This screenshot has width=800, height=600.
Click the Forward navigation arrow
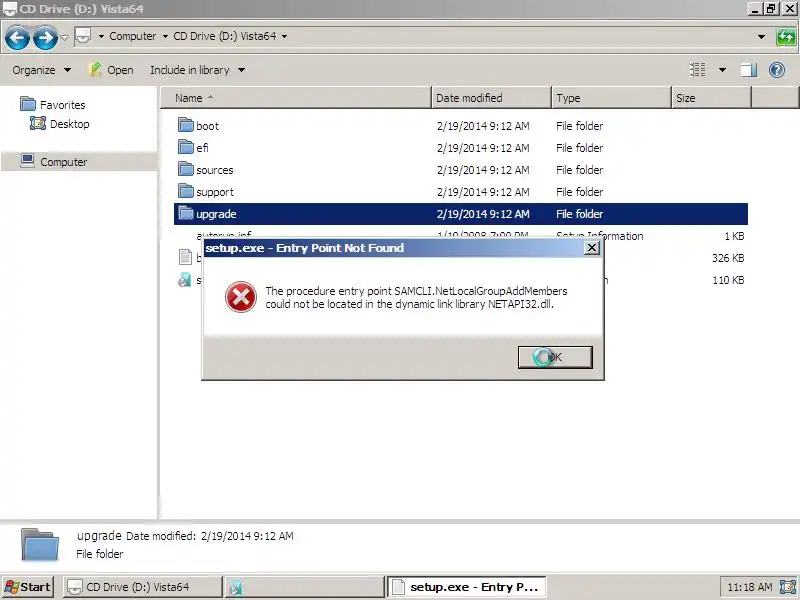45,37
